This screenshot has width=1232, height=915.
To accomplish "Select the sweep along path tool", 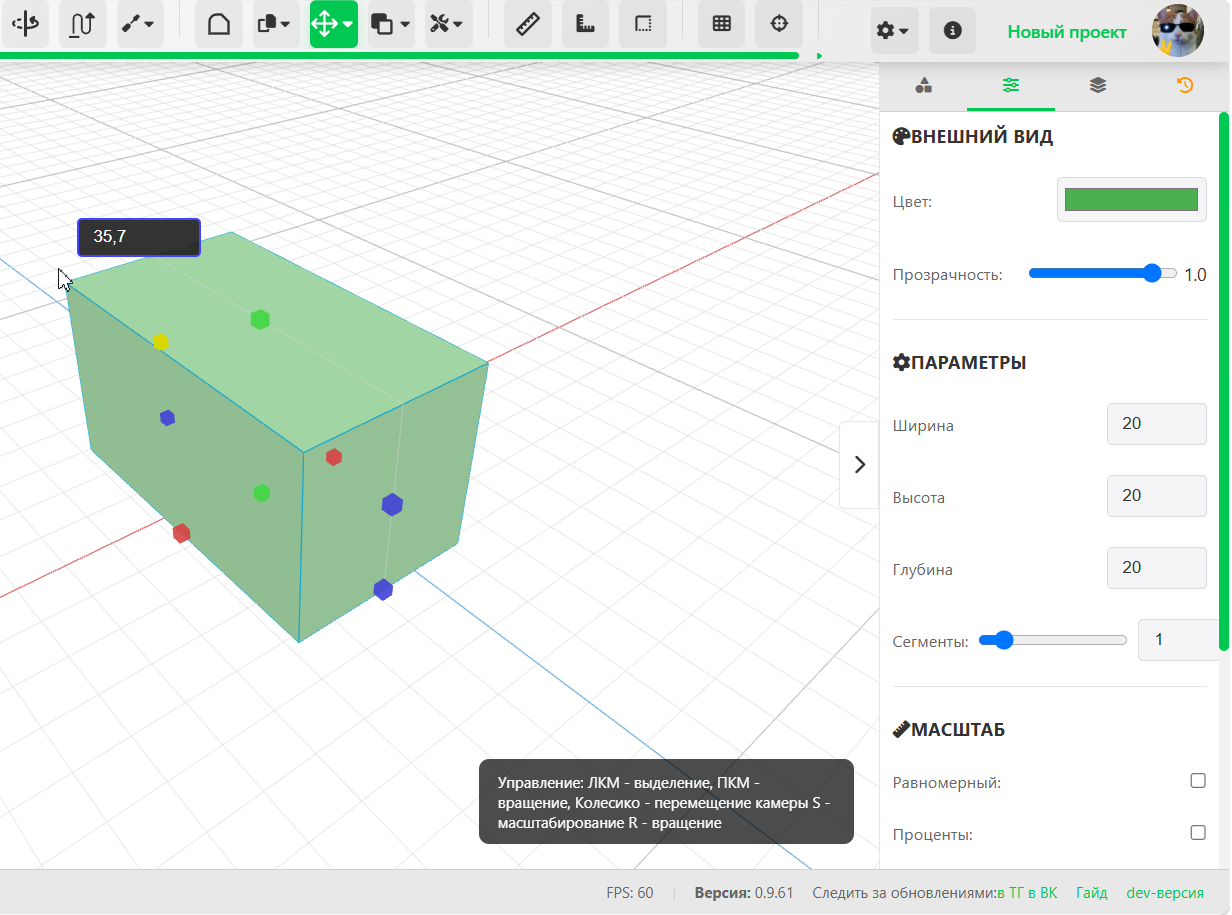I will click(82, 24).
